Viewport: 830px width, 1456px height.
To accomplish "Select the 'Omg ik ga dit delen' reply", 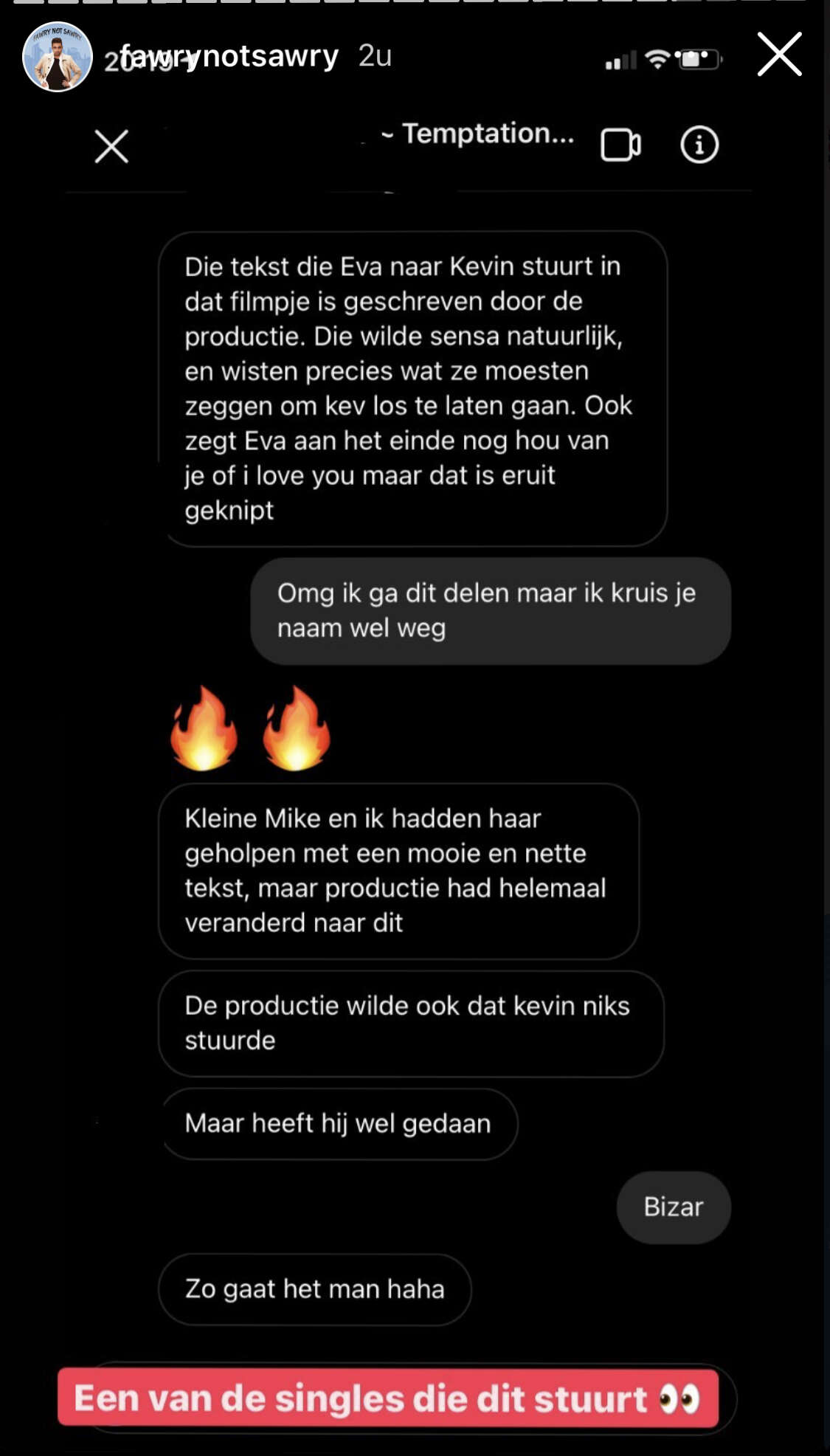I will pos(491,610).
